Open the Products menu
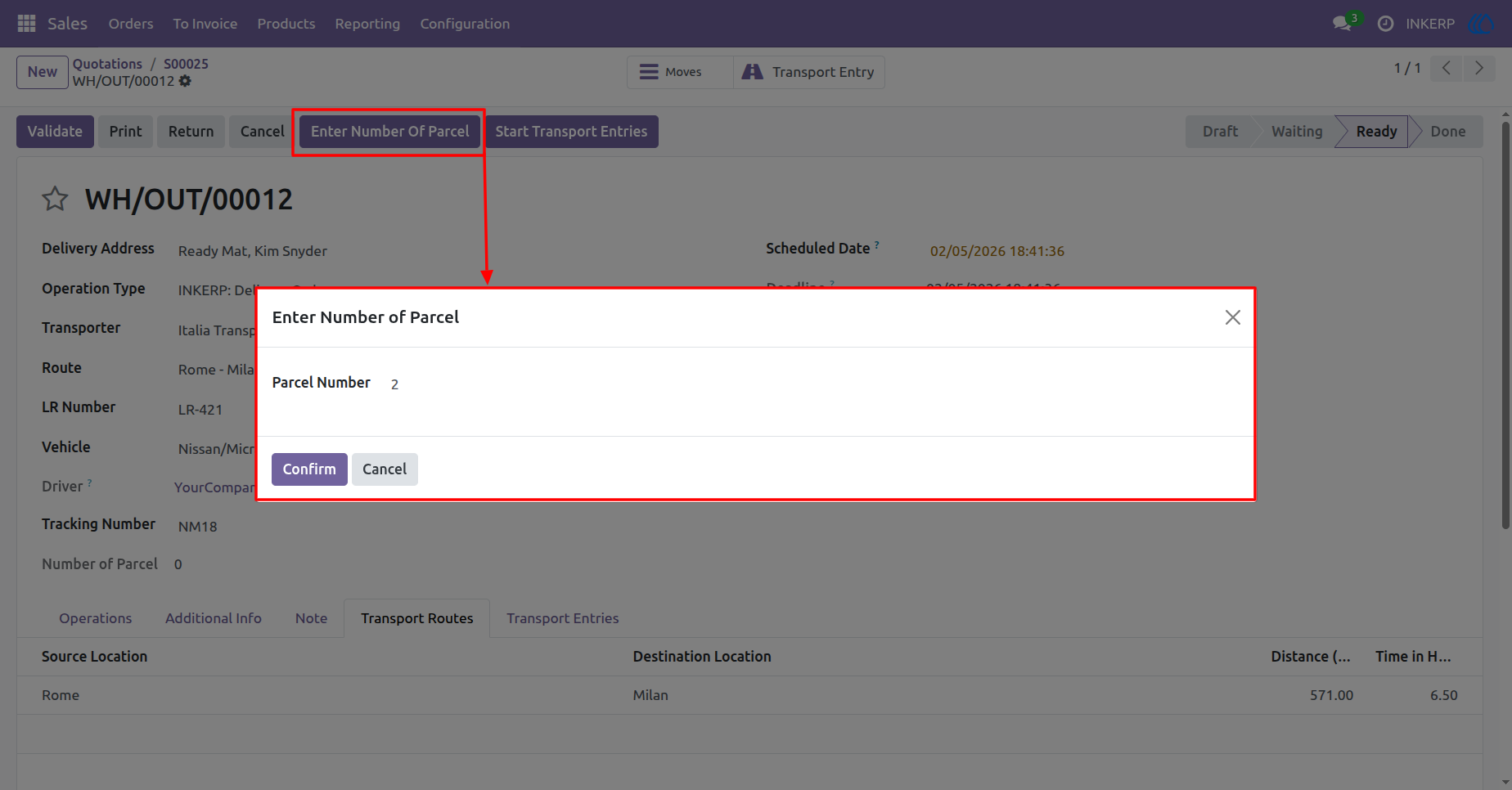The width and height of the screenshot is (1512, 790). (x=286, y=24)
